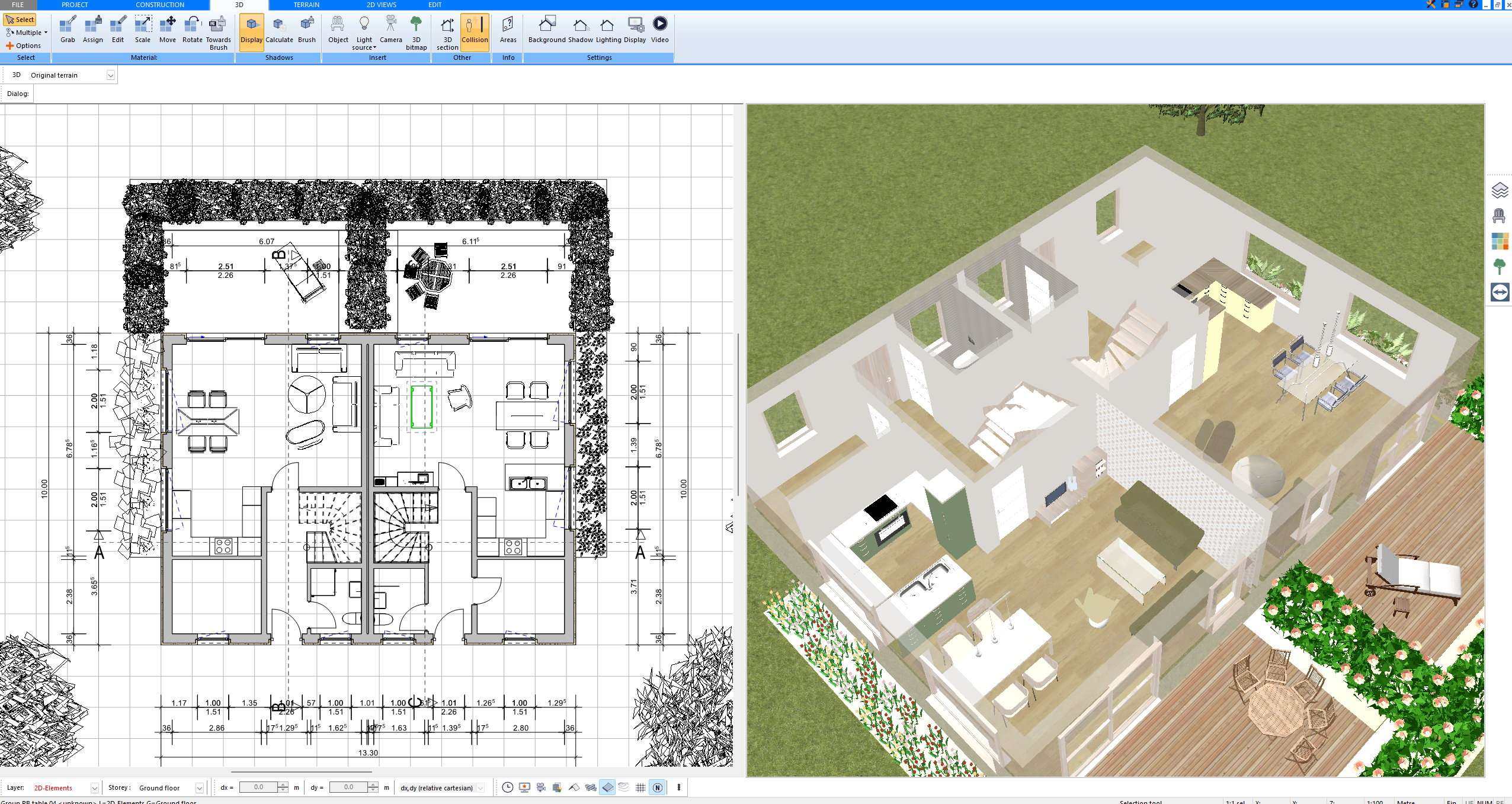Viewport: 1512px width, 804px height.
Task: Toggle the north arrow N button
Action: coord(657,787)
